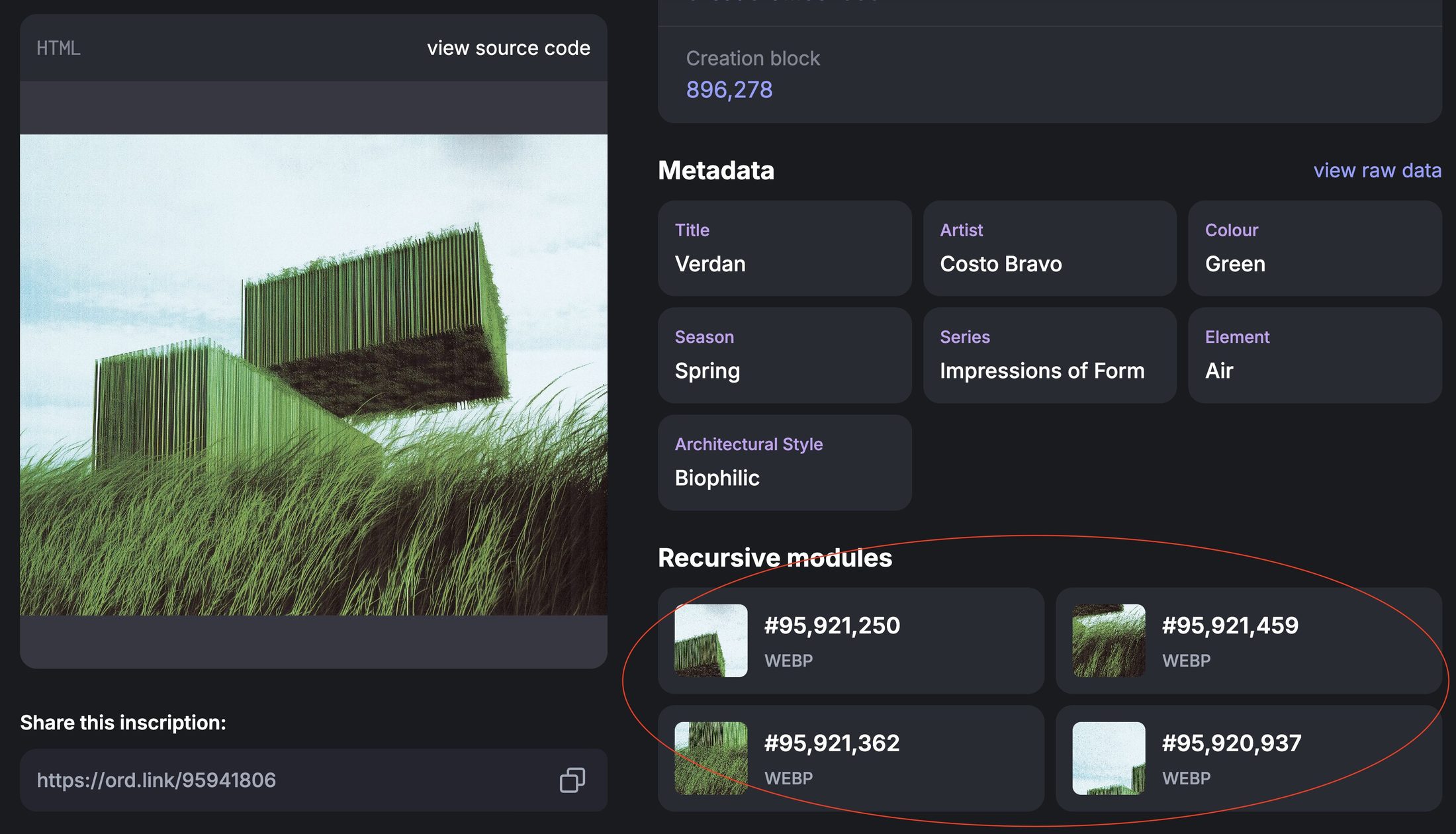Image resolution: width=1456 pixels, height=834 pixels.
Task: Open recursive module #95,921,362
Action: [851, 759]
